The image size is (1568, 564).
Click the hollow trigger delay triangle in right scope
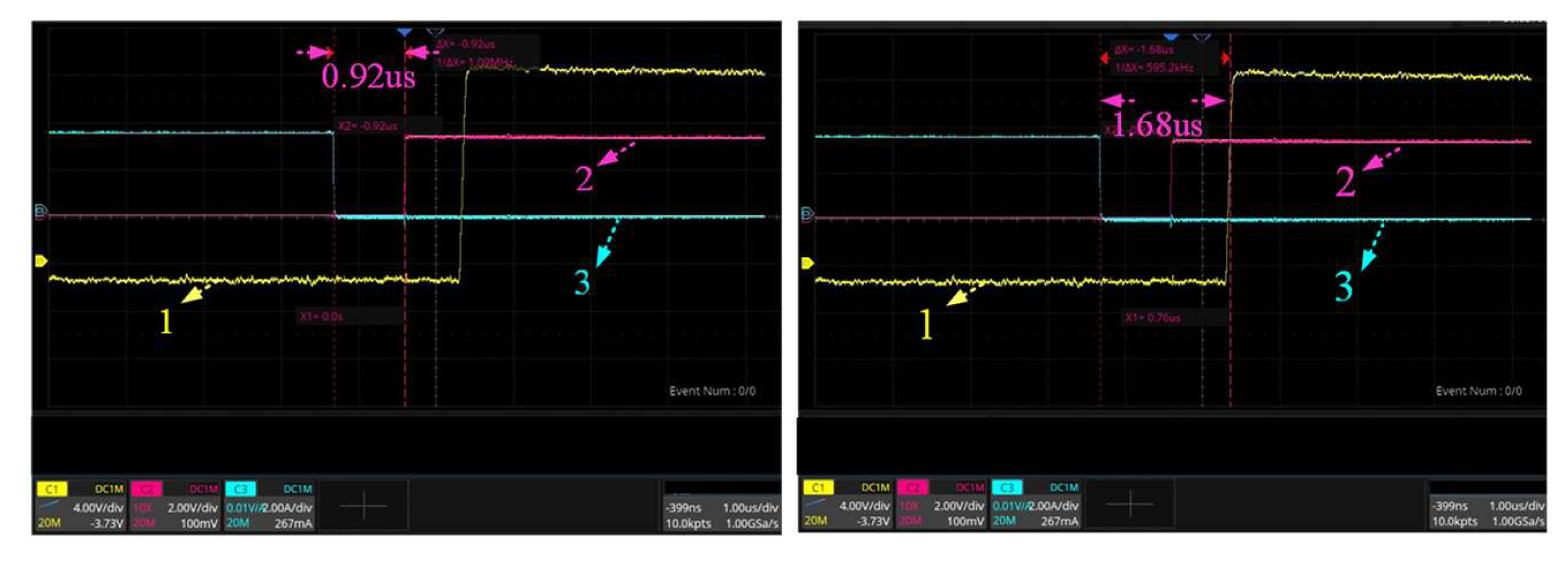point(1202,38)
